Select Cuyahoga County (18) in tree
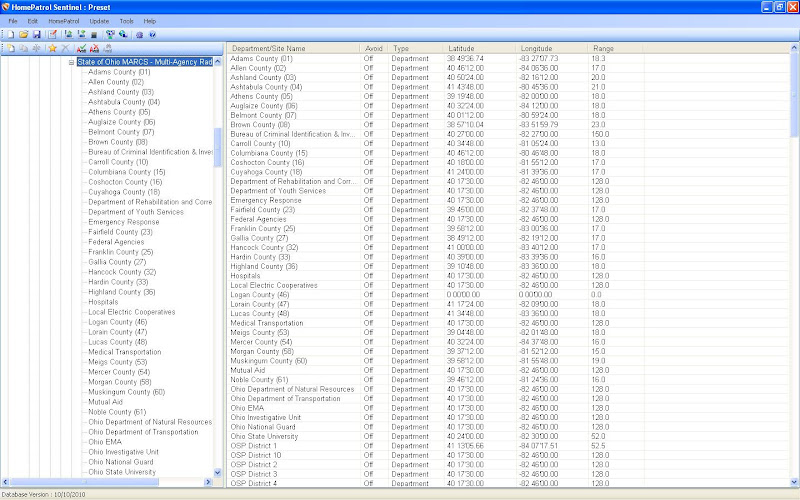800x500 pixels. tap(124, 192)
